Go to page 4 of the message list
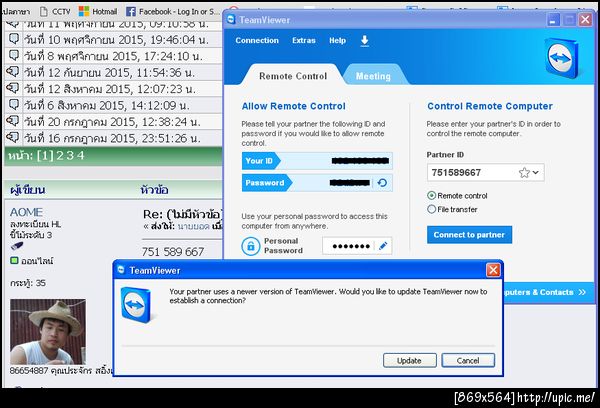This screenshot has height=408, width=600. tap(80, 156)
